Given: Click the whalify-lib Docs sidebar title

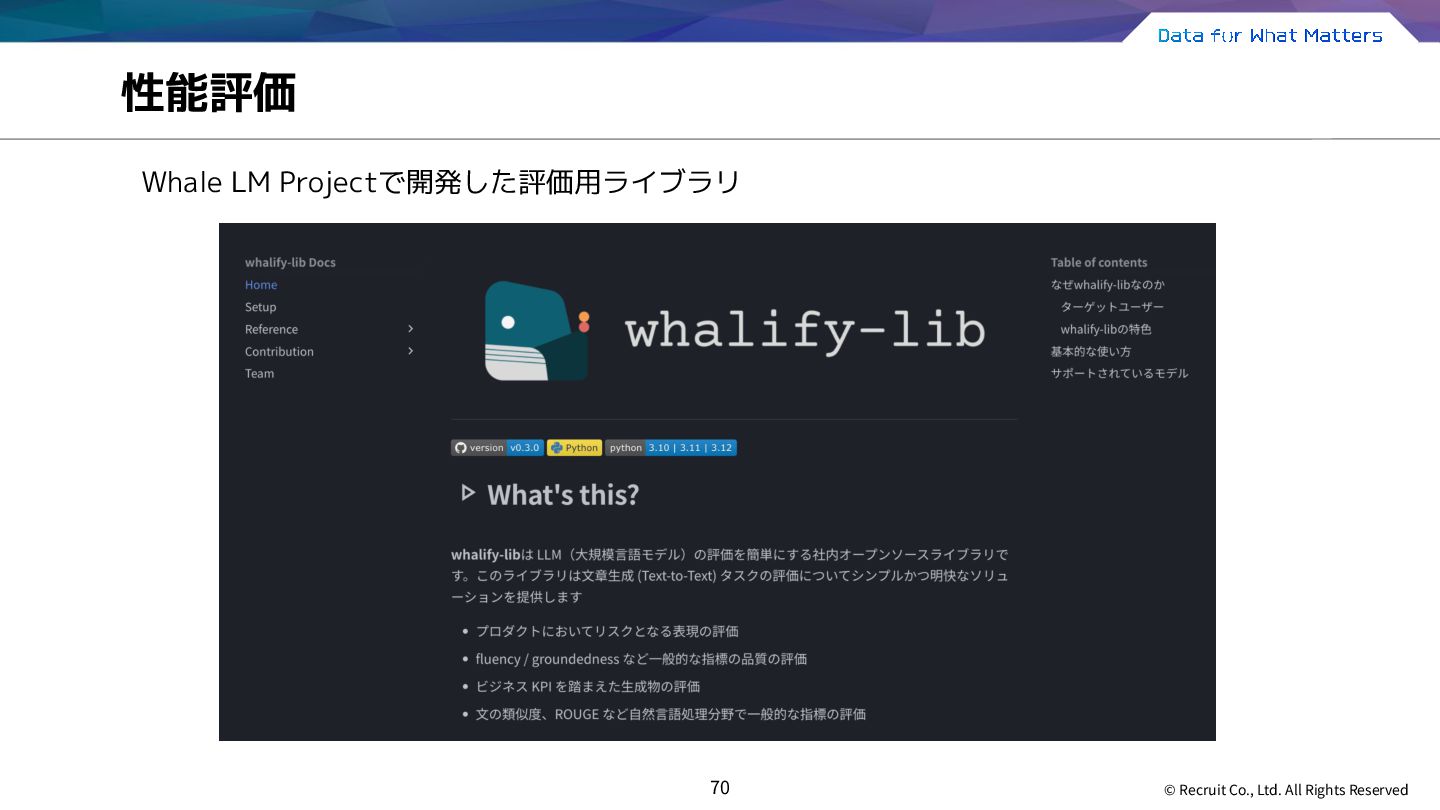Looking at the screenshot, I should [x=290, y=262].
